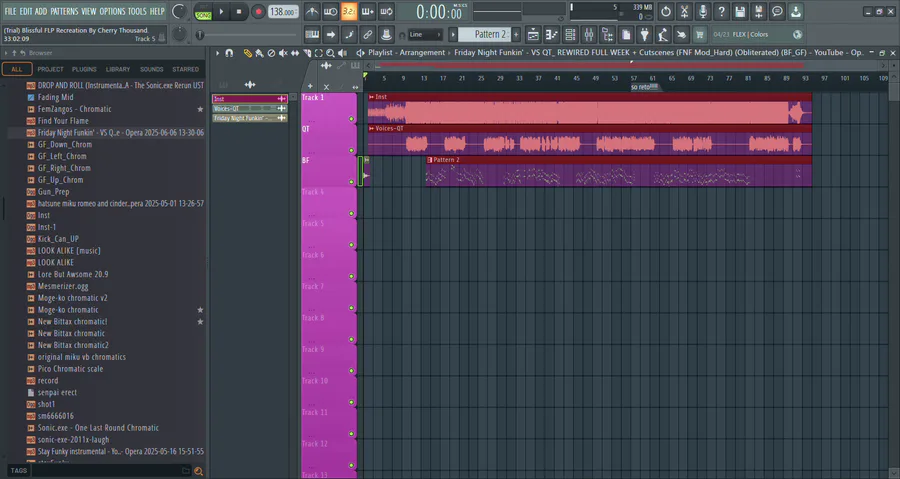Select the playlist Draw pencil tool
The height and width of the screenshot is (479, 900).
click(247, 53)
